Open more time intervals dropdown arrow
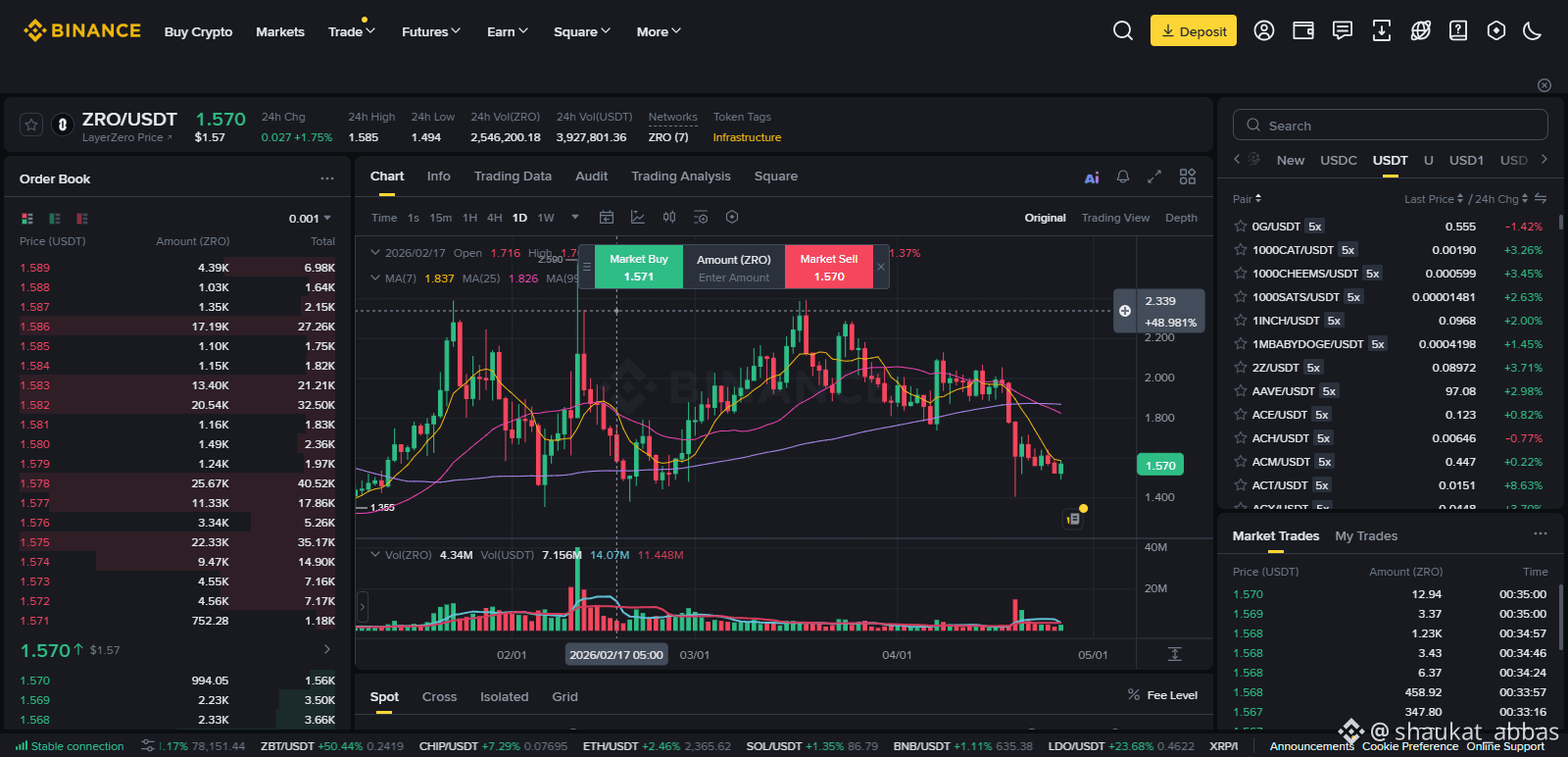The height and width of the screenshot is (757, 1568). click(575, 217)
